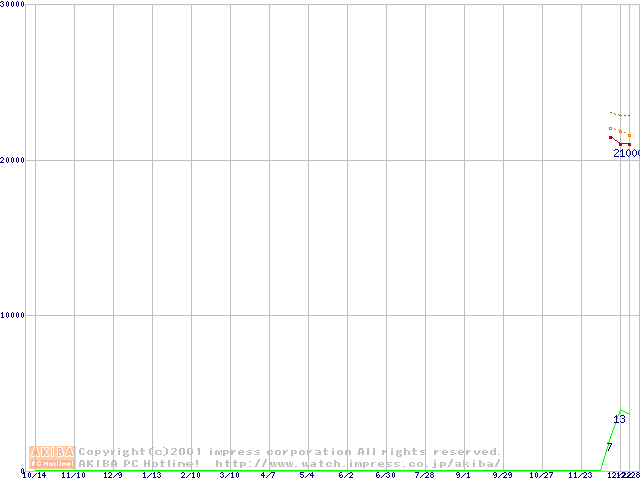Click the AKIBA PC Hotline logo
This screenshot has width=640, height=480.
[52, 457]
